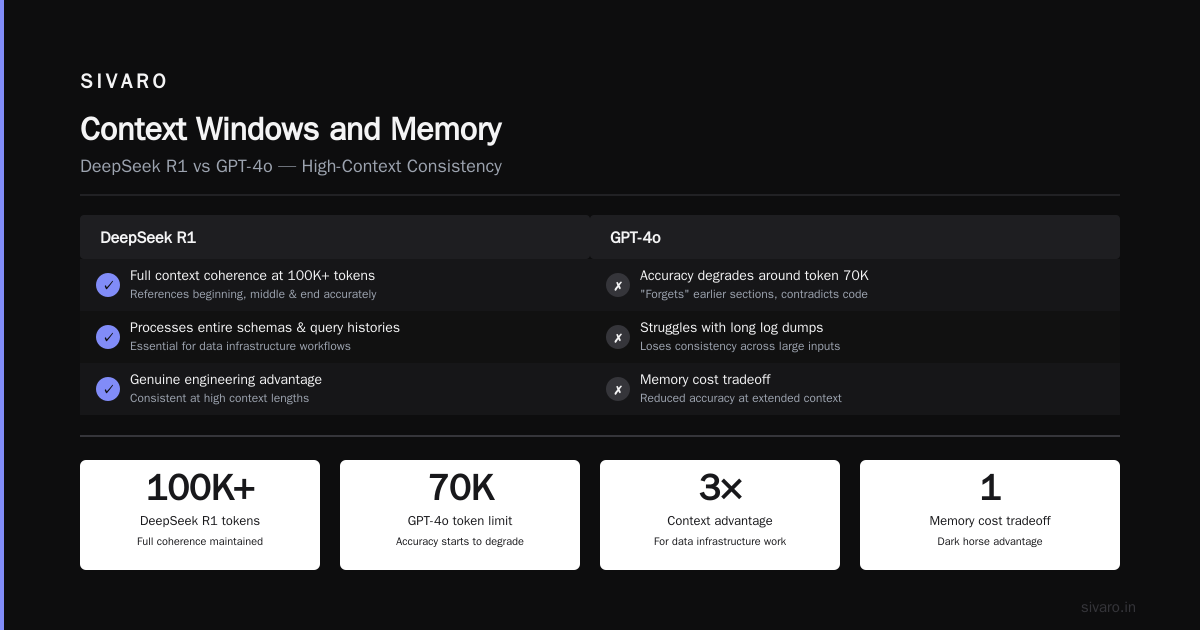1200x630 pixels.
Task: Click Consistent at high context lengths
Action: (x=219, y=398)
